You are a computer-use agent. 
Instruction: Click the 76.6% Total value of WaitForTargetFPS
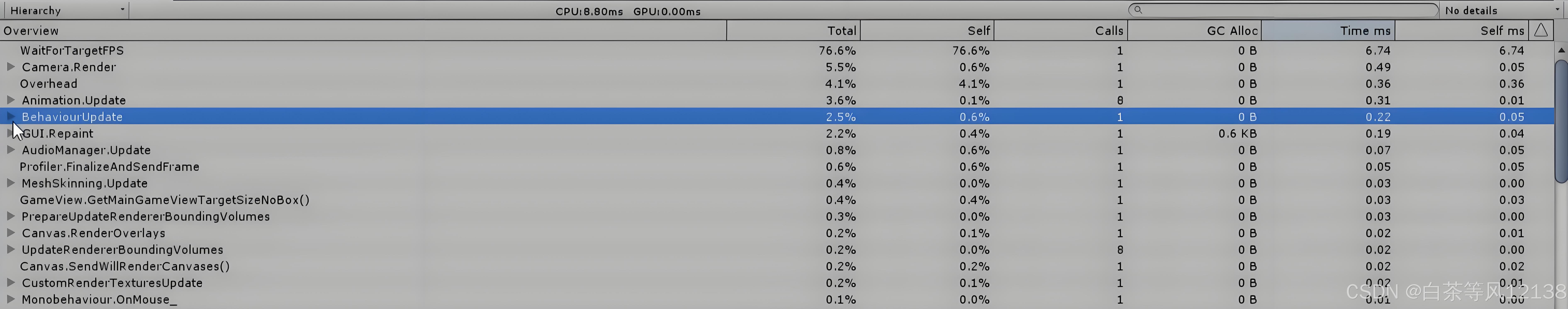click(837, 51)
